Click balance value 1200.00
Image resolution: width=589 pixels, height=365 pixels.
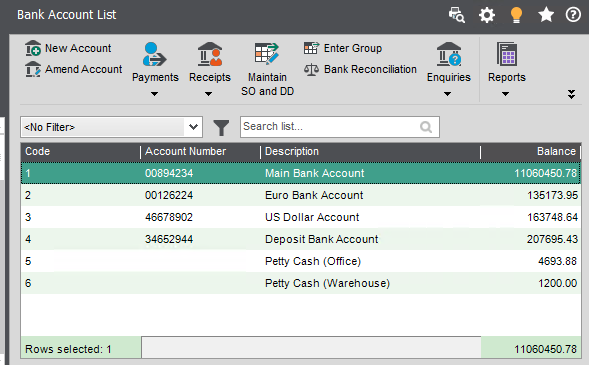coord(557,283)
